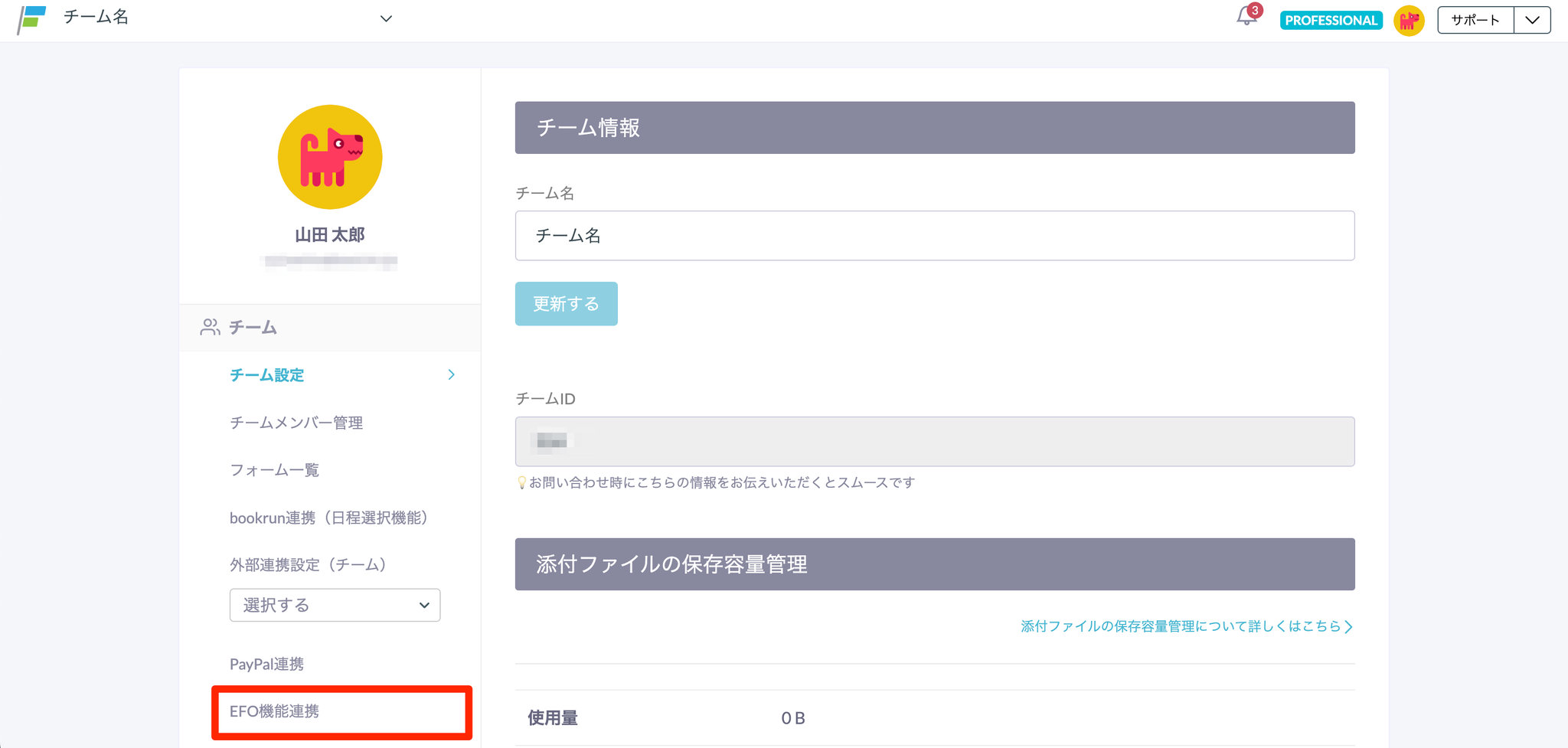
Task: Click the chevron beside チーム設定
Action: coord(452,375)
